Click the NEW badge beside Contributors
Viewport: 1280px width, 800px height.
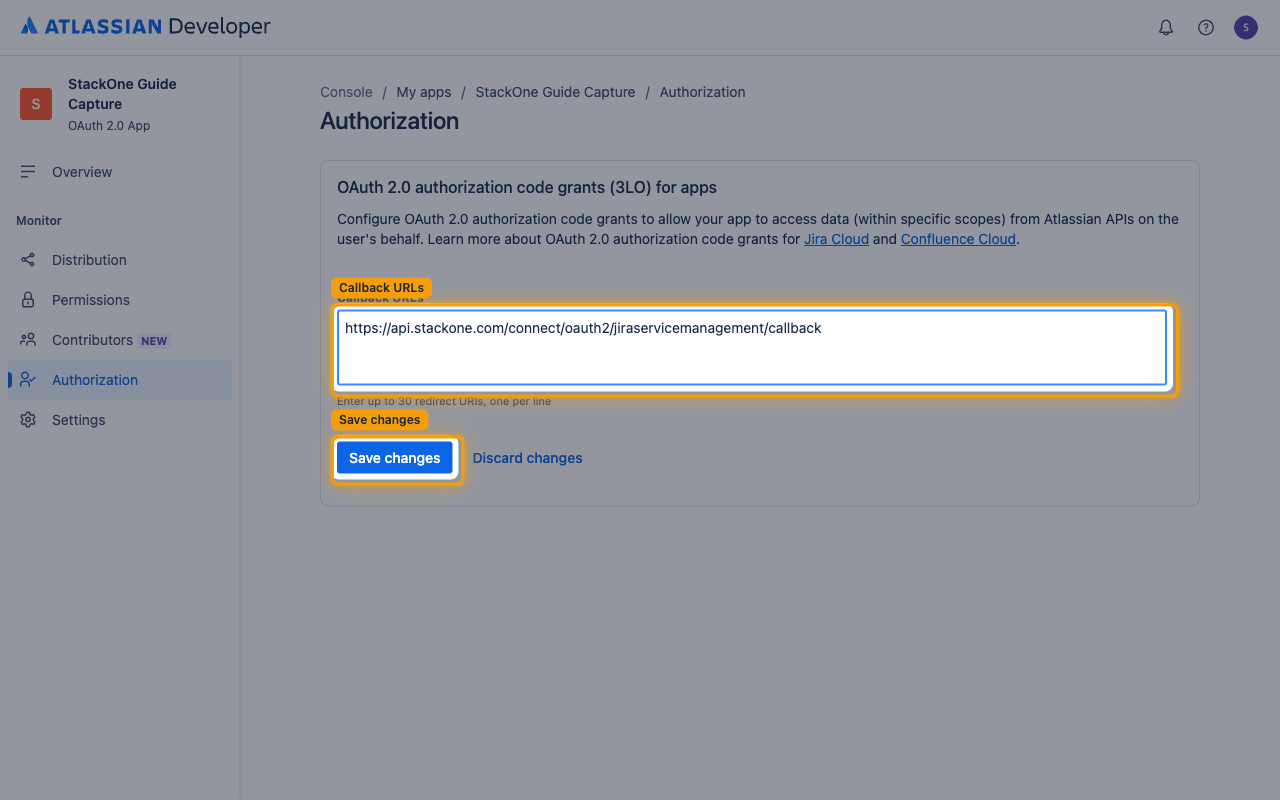point(154,341)
